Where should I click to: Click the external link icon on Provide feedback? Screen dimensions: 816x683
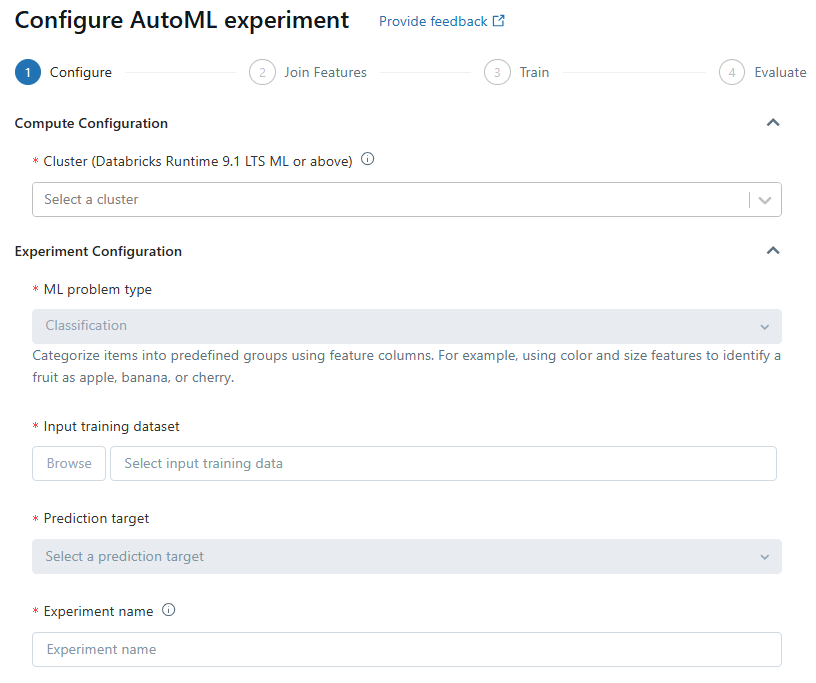[x=499, y=20]
